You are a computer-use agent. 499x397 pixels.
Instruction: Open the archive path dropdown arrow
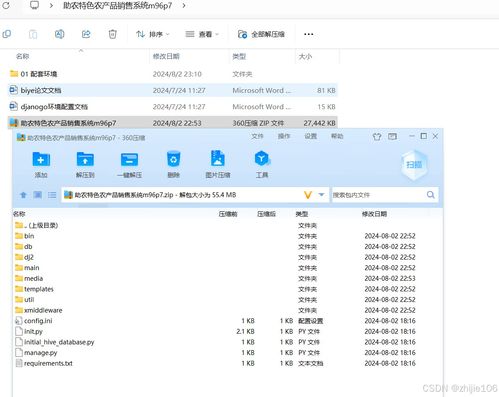click(321, 195)
